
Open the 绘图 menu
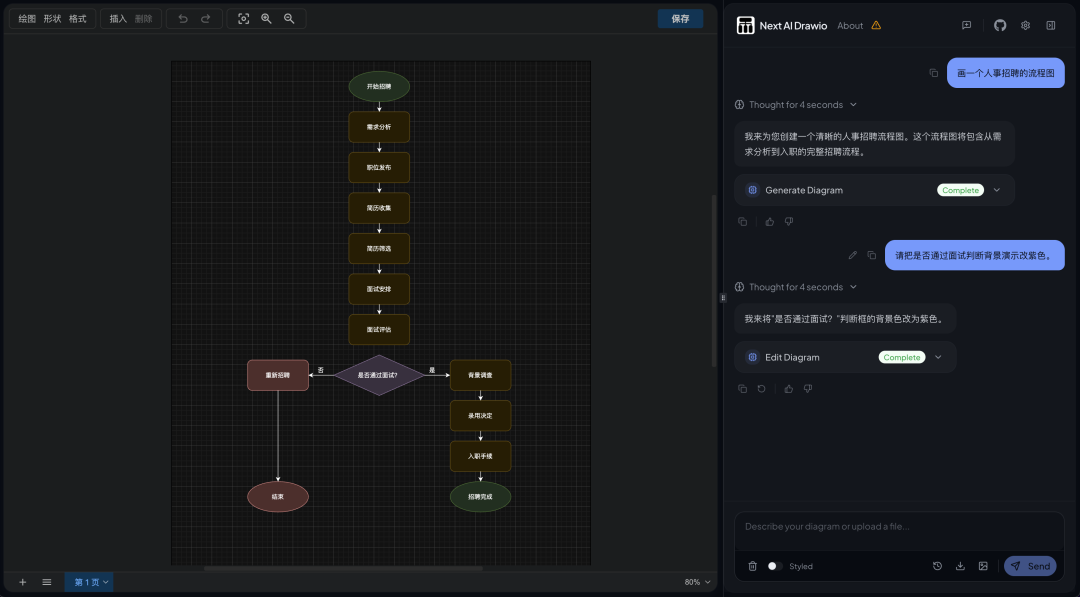(x=27, y=19)
